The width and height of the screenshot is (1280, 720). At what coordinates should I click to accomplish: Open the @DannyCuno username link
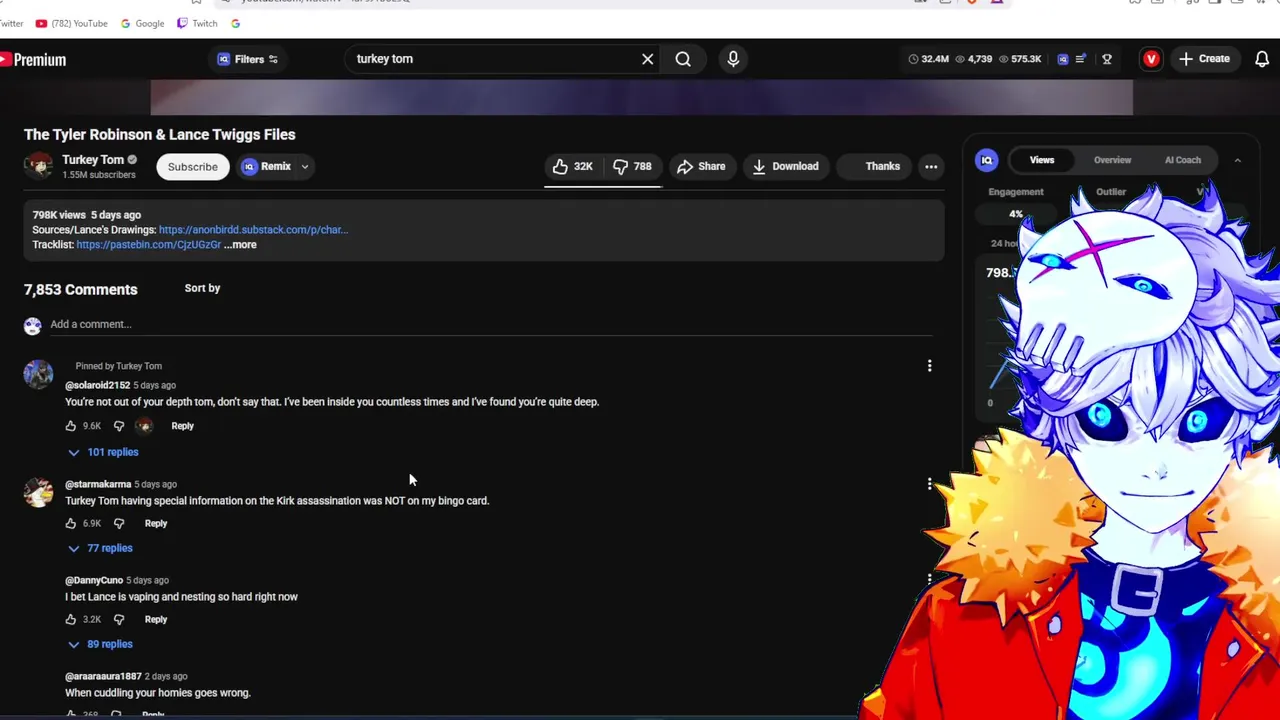94,580
